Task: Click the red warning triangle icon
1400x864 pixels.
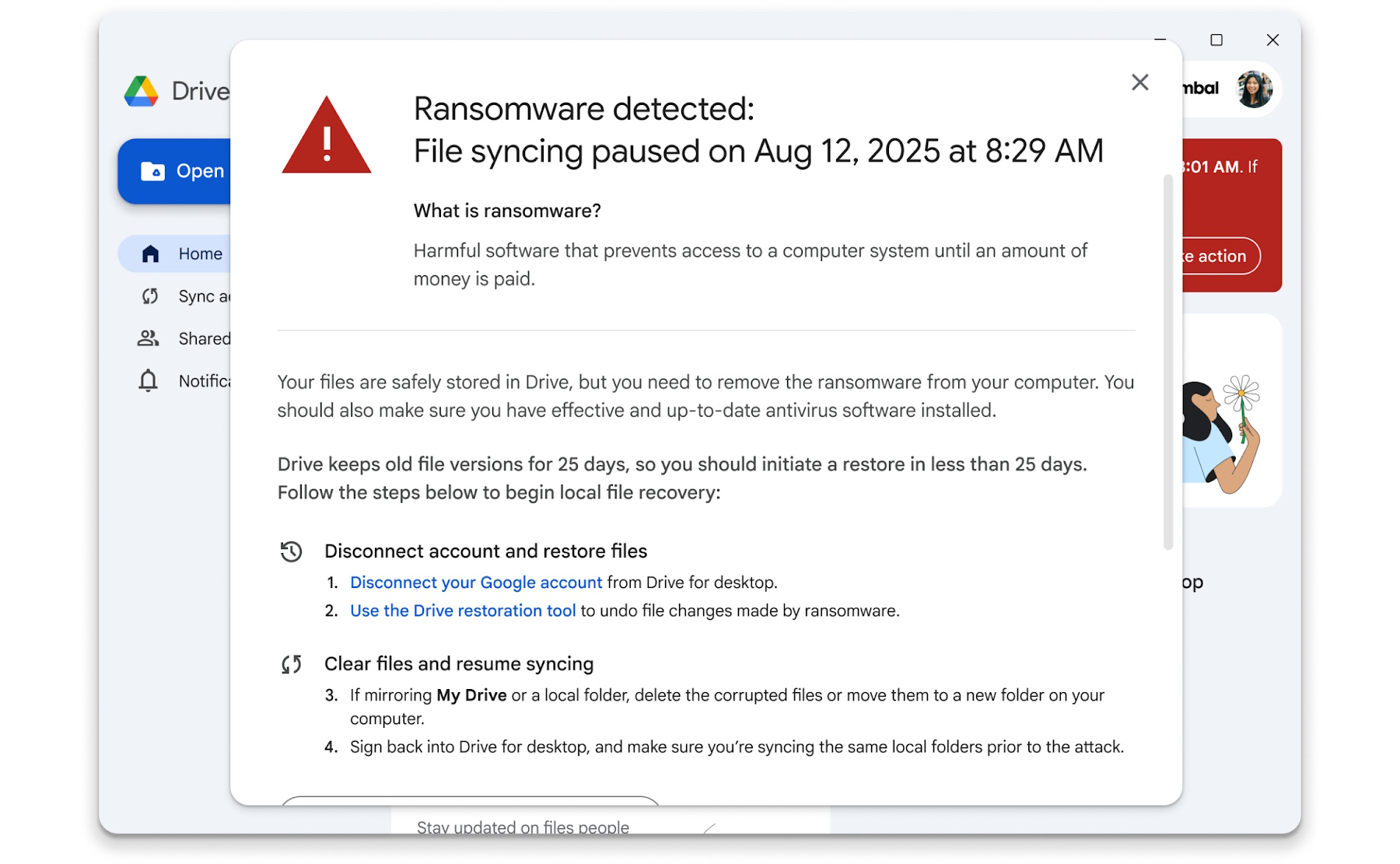Action: [x=327, y=138]
